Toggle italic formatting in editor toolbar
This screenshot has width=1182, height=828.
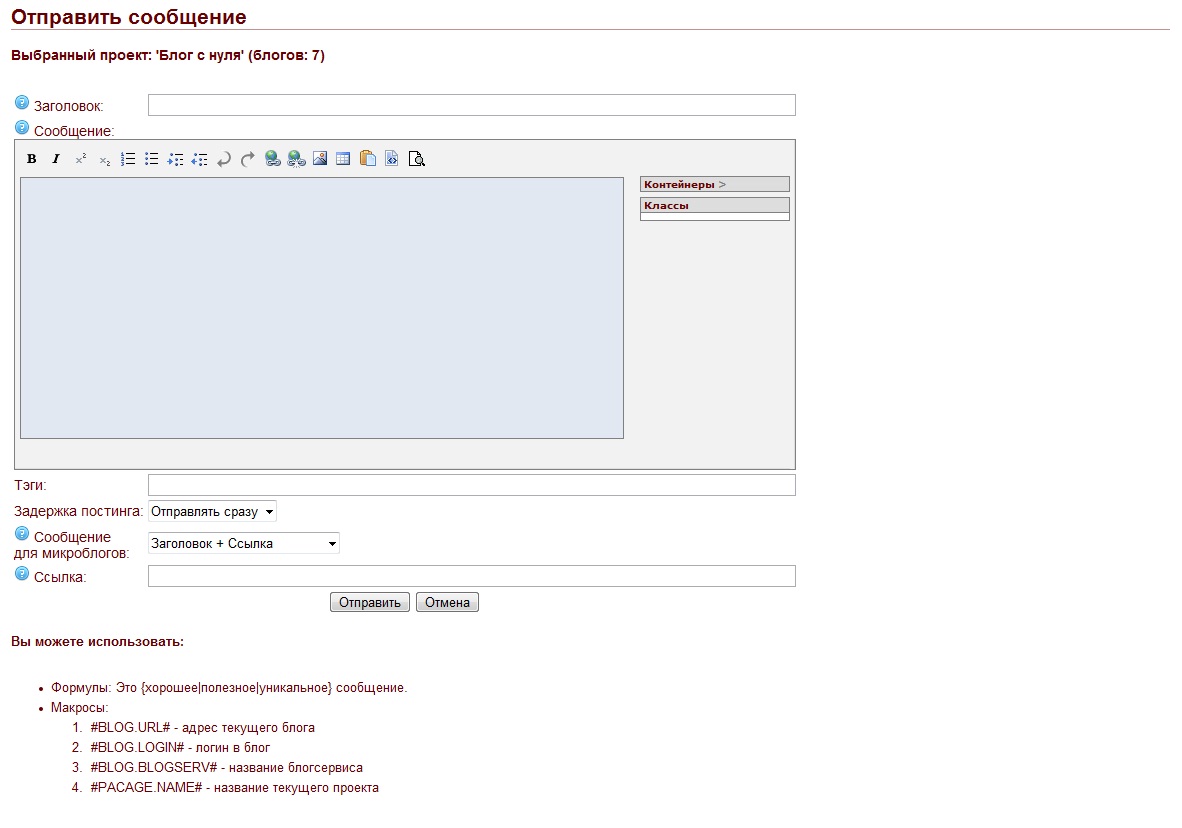click(x=56, y=159)
